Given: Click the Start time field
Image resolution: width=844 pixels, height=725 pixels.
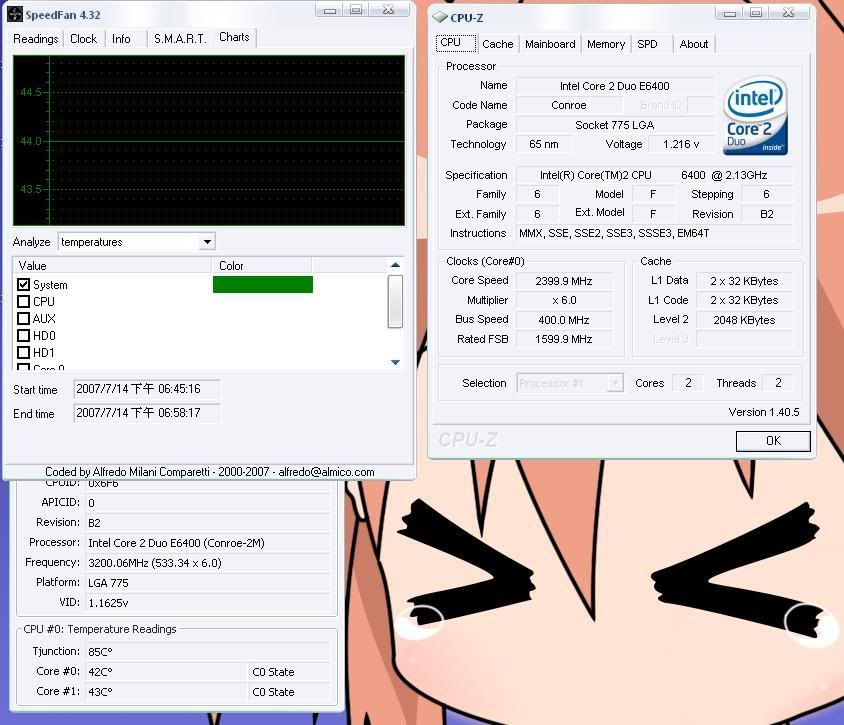Looking at the screenshot, I should coord(146,389).
